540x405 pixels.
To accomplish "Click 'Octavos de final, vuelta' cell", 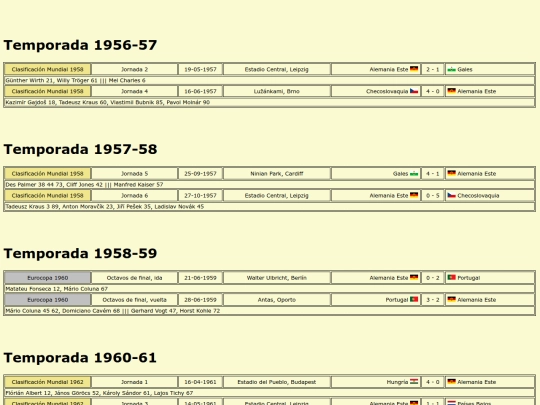I will 134,300.
